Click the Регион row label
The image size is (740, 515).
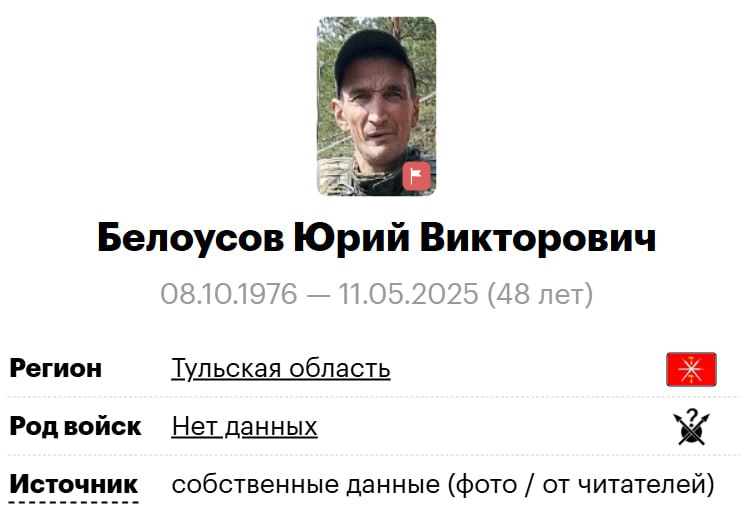56,368
